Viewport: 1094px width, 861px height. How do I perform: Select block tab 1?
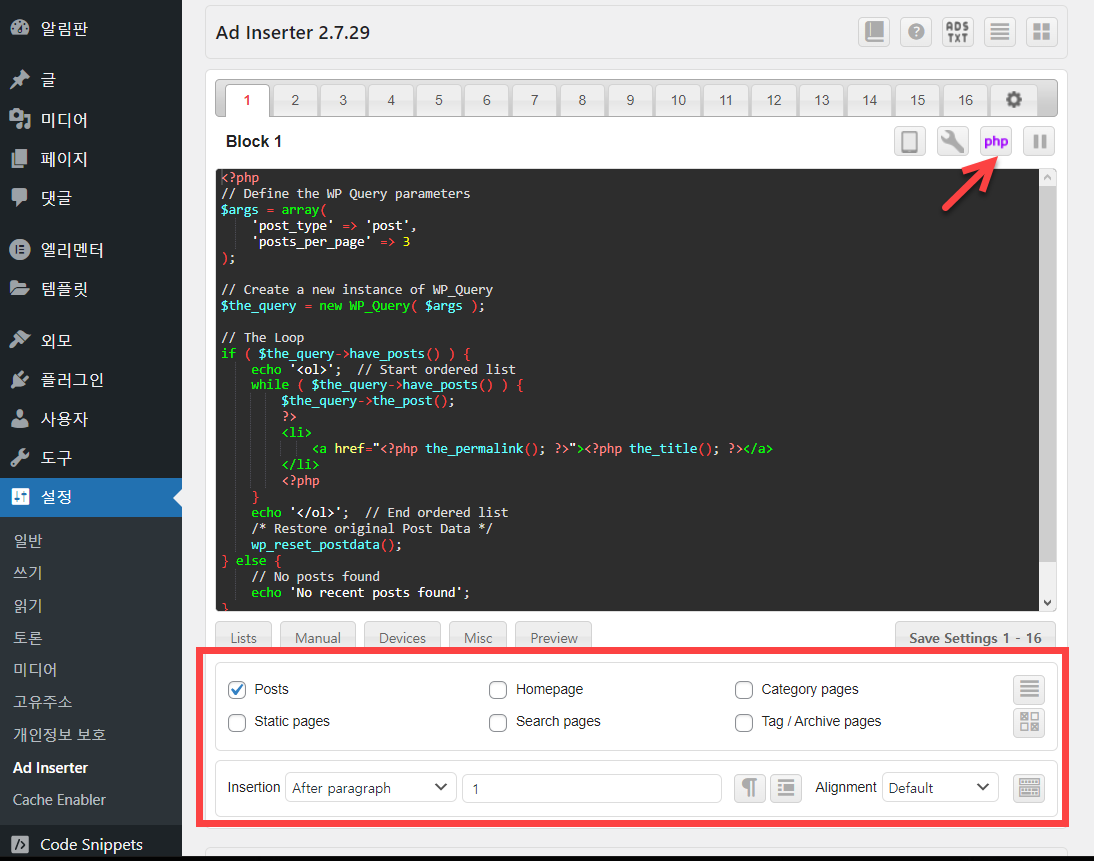click(247, 100)
